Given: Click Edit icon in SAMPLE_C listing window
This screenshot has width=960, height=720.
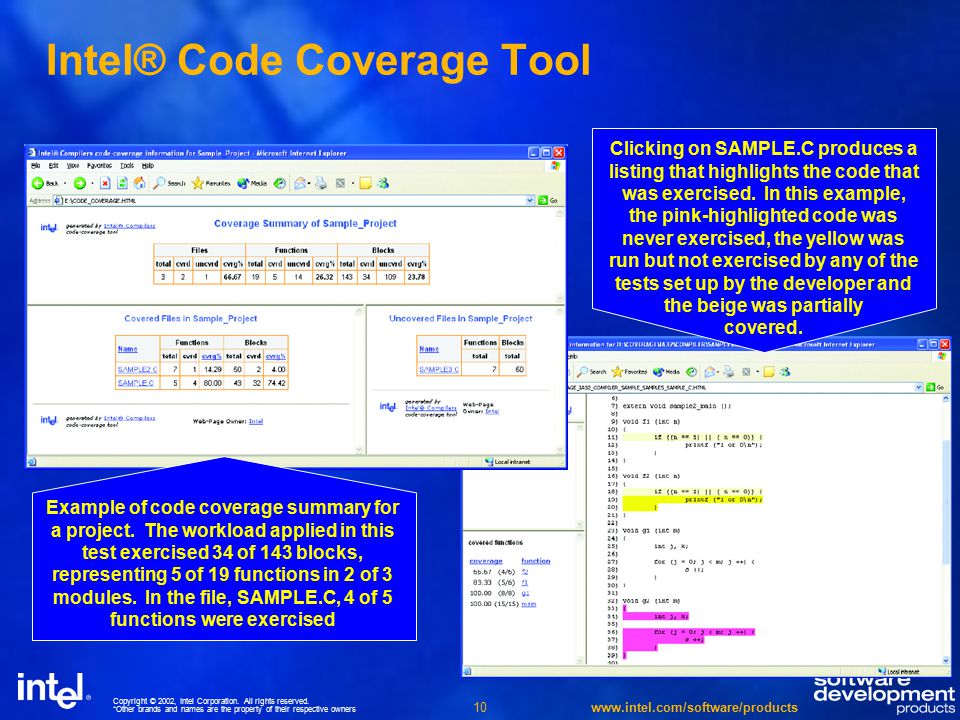Looking at the screenshot, I should point(746,372).
